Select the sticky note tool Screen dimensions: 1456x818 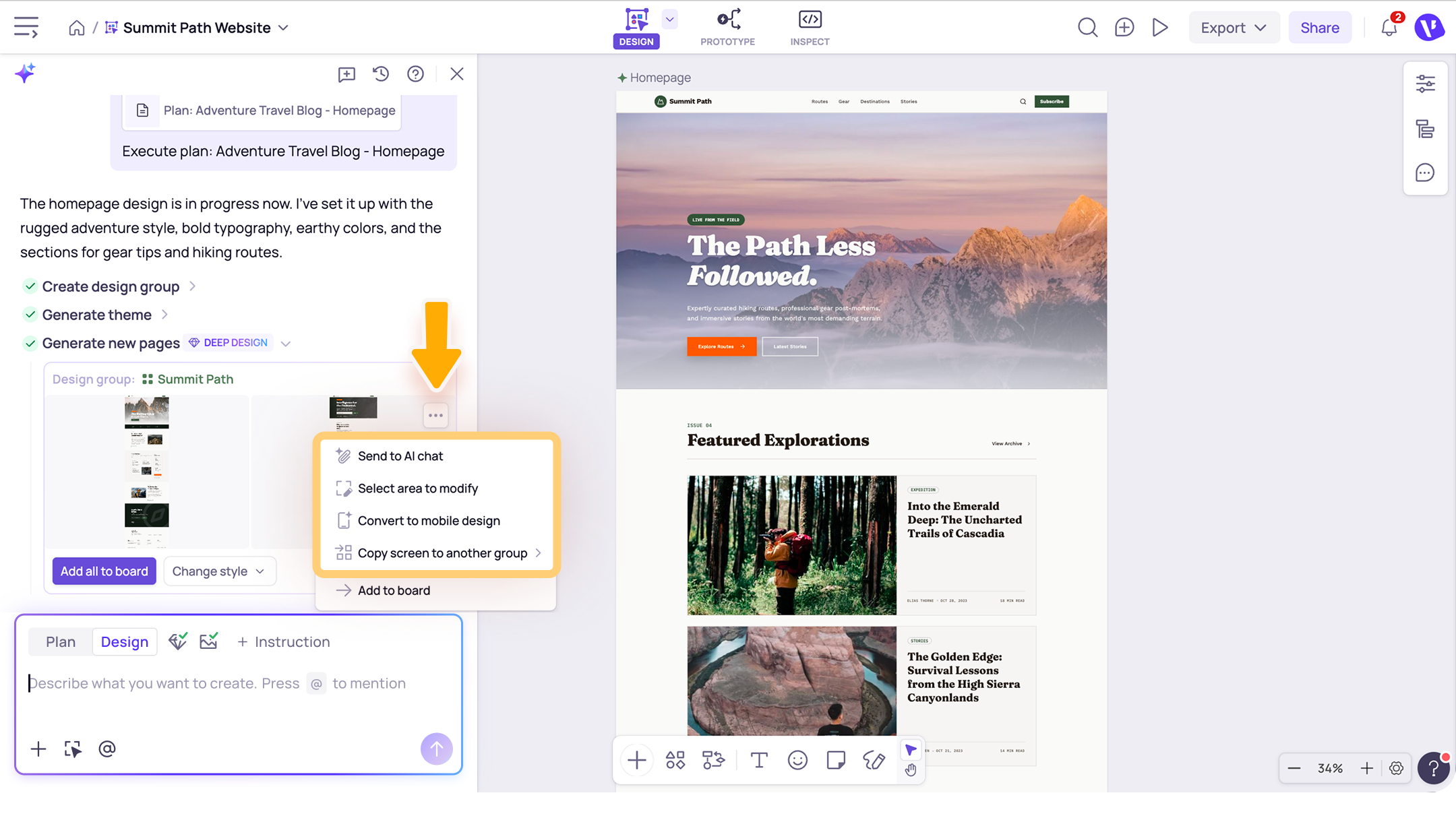(x=836, y=761)
